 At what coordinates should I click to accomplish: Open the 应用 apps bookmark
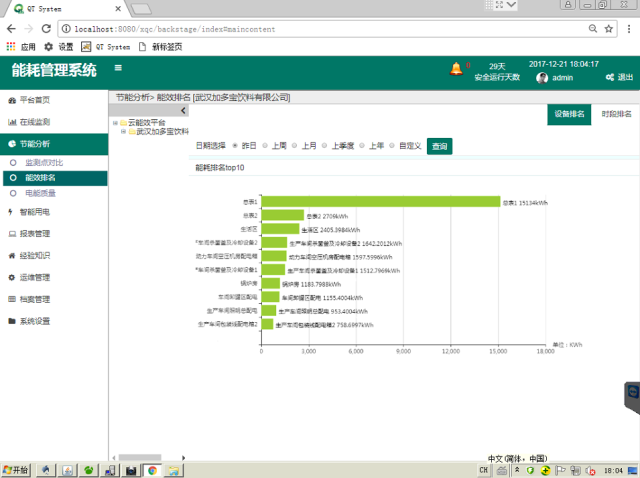[x=21, y=47]
